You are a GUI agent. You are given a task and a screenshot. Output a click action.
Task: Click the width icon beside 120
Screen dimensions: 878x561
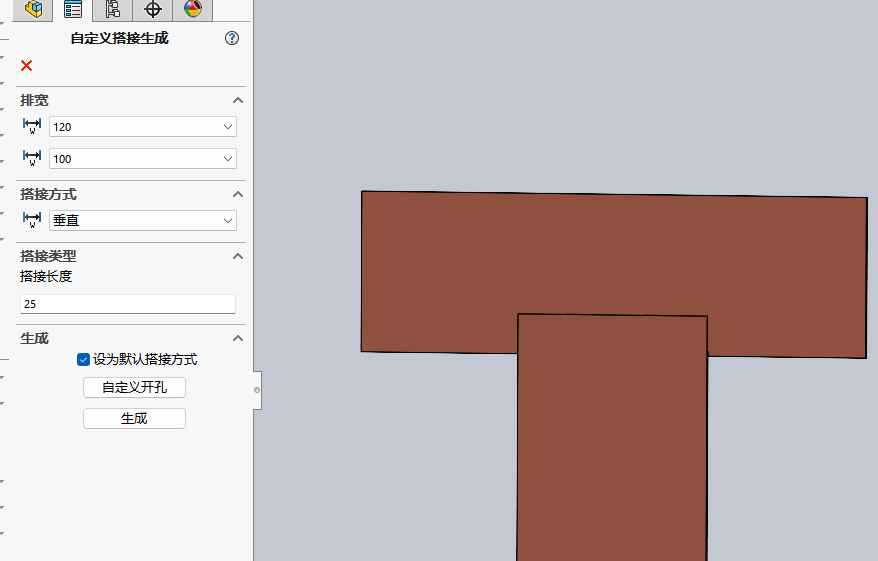click(32, 126)
